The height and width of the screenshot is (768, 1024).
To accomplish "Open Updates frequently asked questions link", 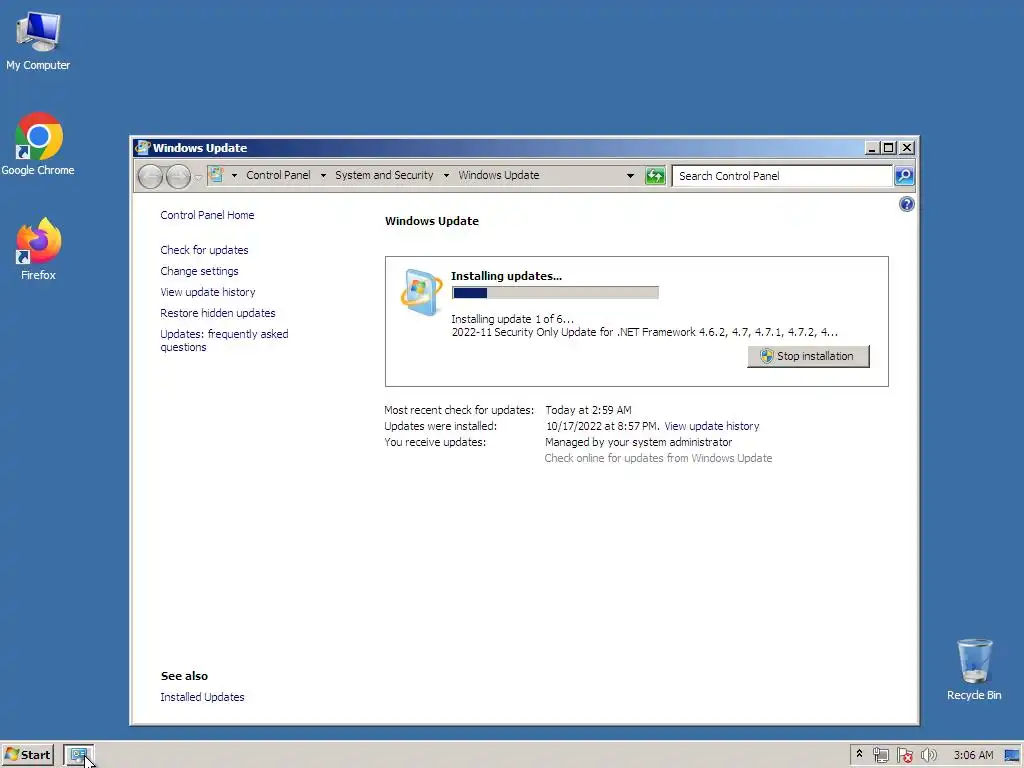I will [224, 340].
